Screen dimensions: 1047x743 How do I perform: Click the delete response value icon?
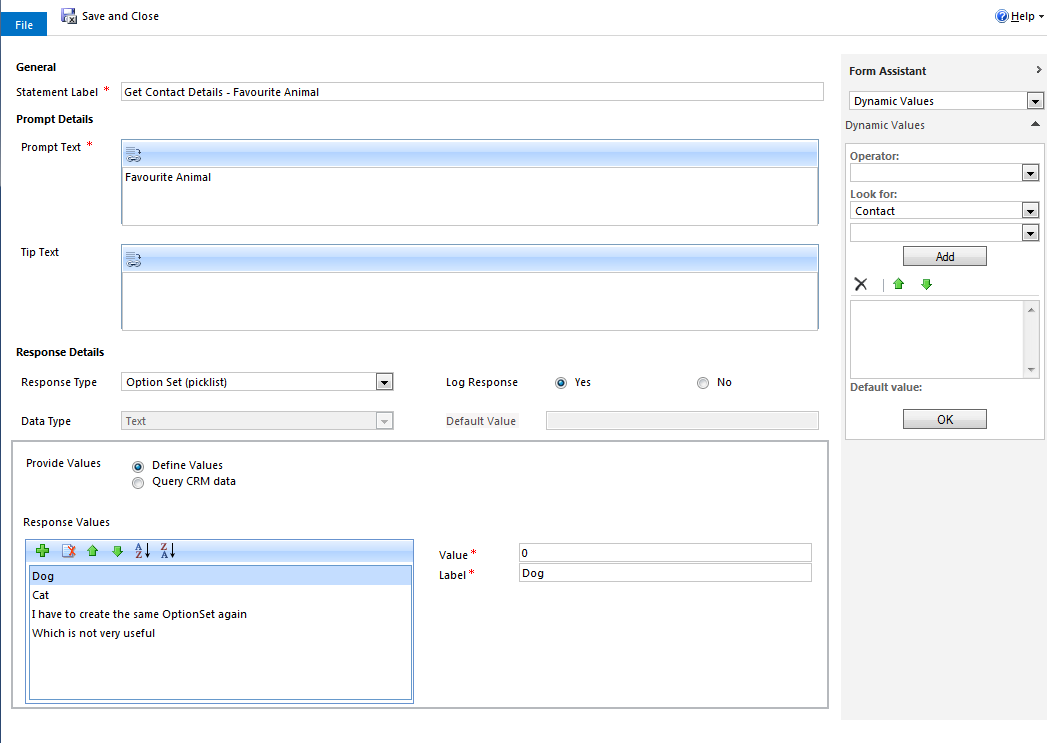[x=68, y=551]
